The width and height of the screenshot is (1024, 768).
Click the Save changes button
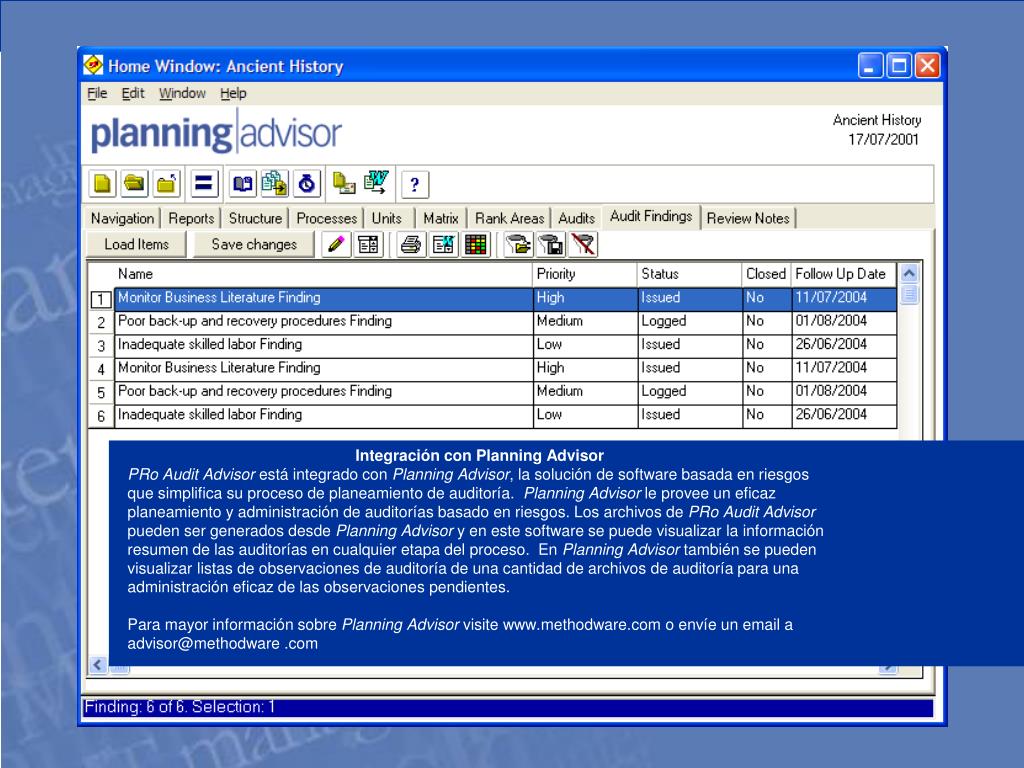coord(254,244)
